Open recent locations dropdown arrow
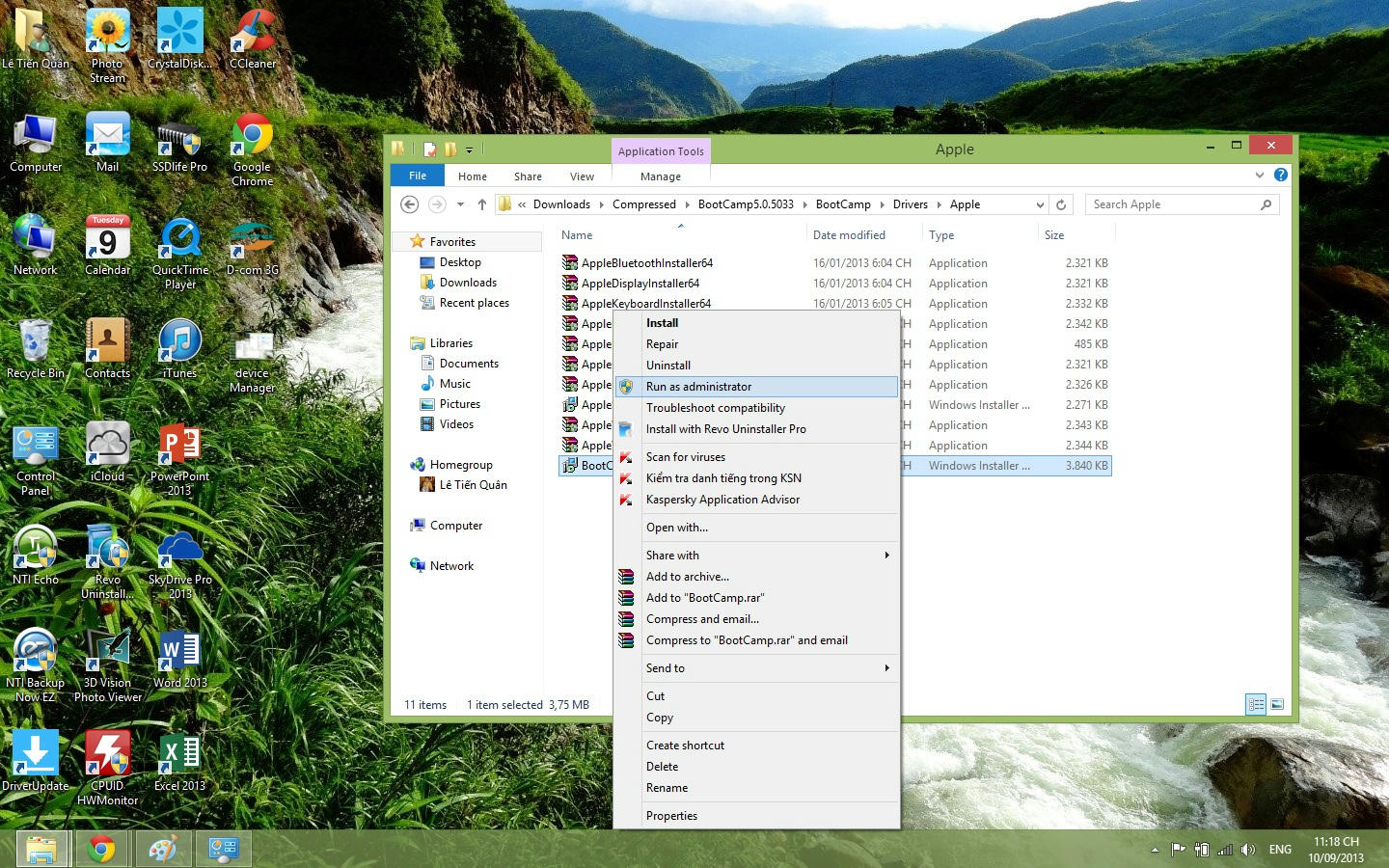Screen dimensions: 1389x868 460,204
